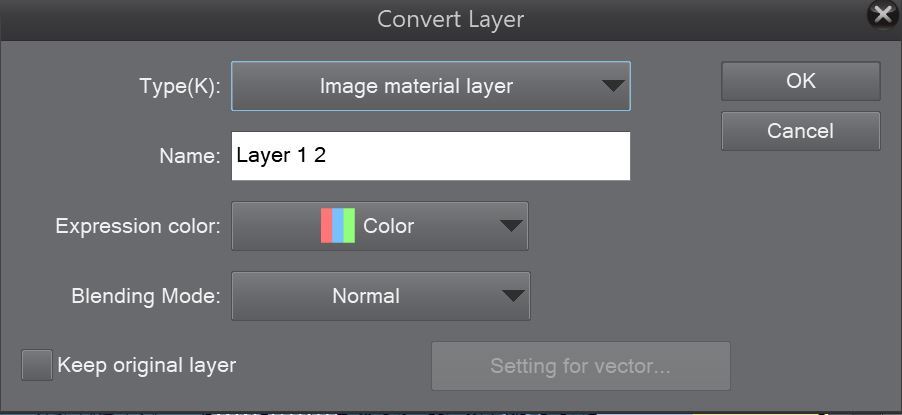Close the Convert Layer dialog with X
The height and width of the screenshot is (415, 902).
(884, 16)
